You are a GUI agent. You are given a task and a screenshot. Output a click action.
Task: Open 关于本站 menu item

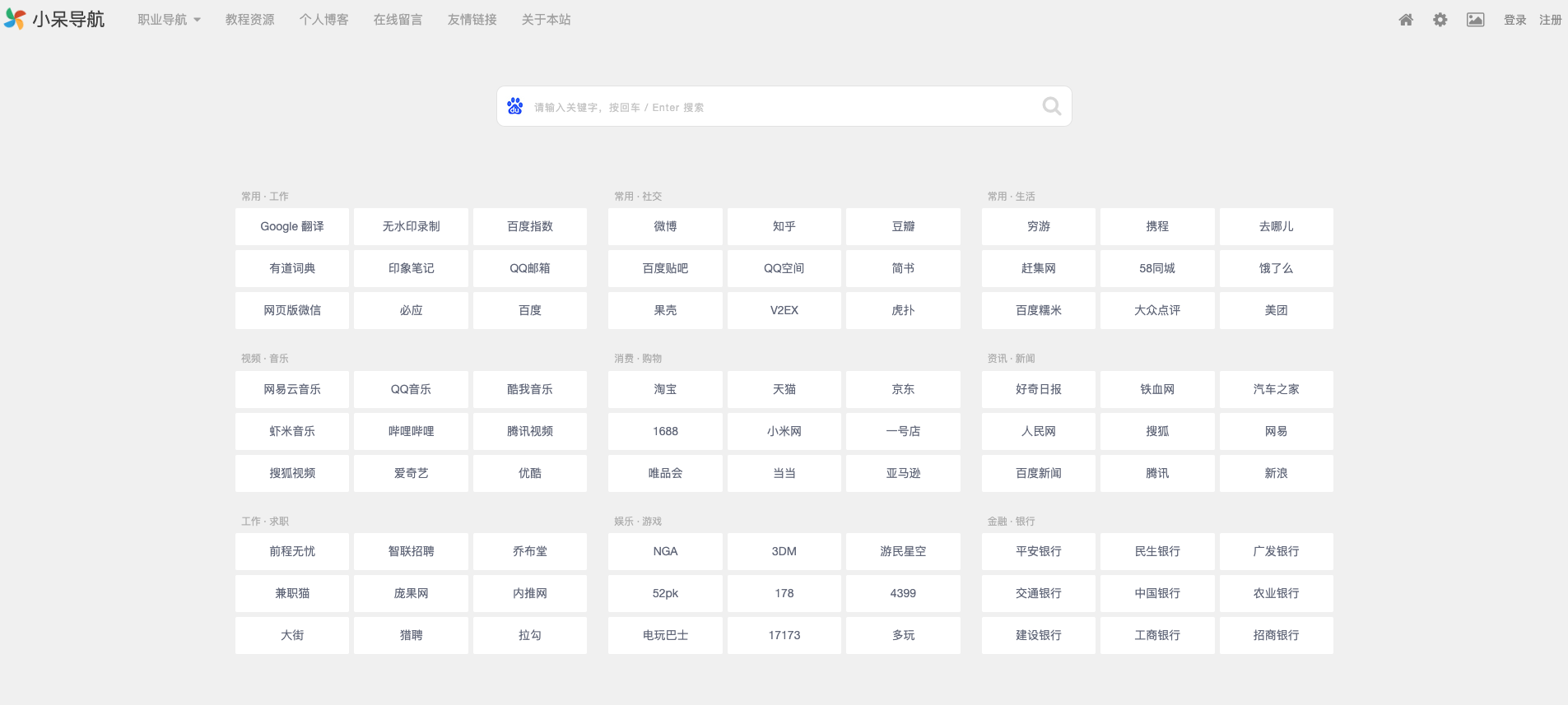547,20
